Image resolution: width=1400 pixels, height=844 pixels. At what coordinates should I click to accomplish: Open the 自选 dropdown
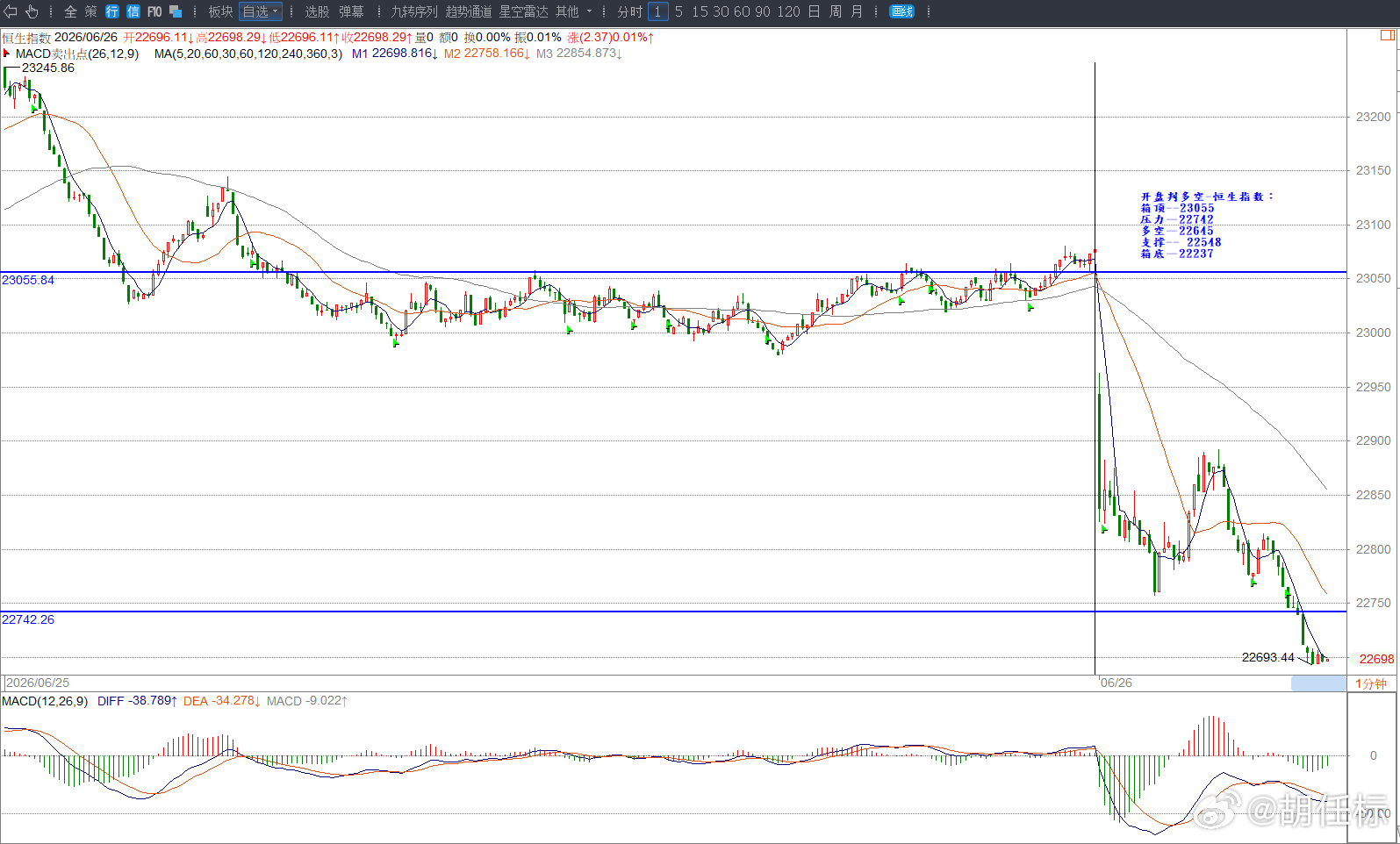(x=261, y=11)
